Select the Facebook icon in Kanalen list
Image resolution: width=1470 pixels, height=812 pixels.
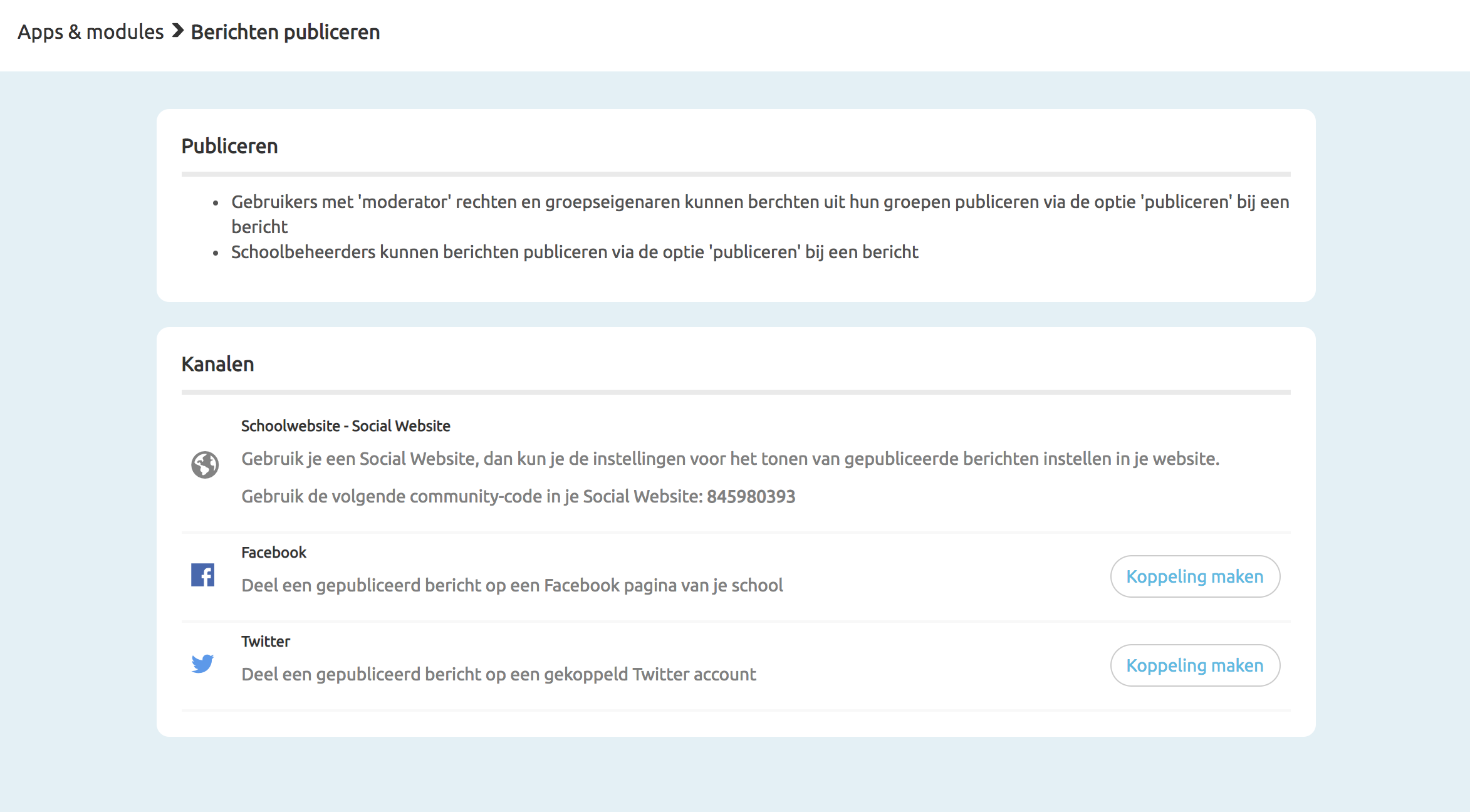click(x=203, y=574)
